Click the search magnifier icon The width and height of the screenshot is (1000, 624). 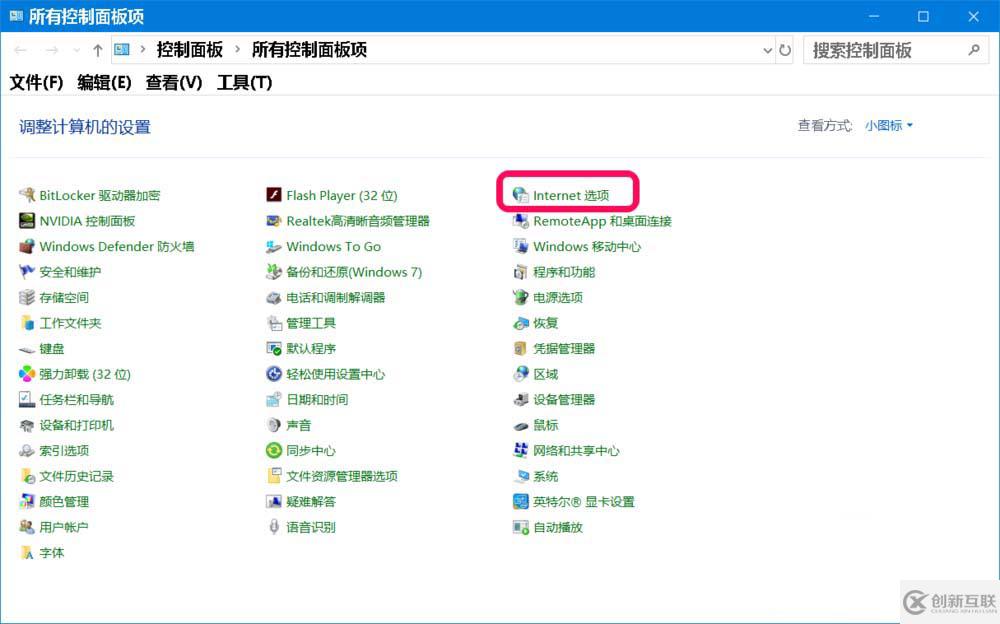tap(974, 49)
